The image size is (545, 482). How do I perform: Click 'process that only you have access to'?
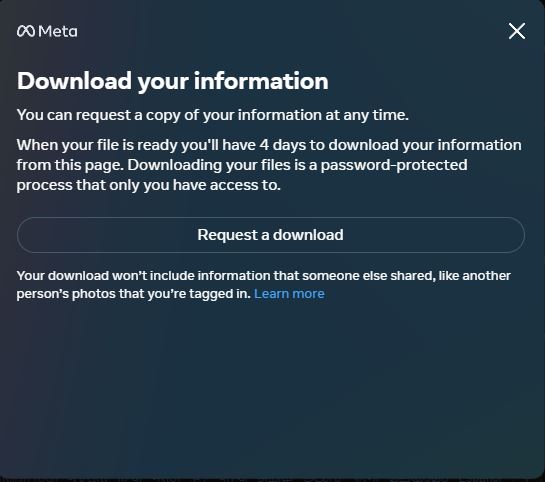148,185
